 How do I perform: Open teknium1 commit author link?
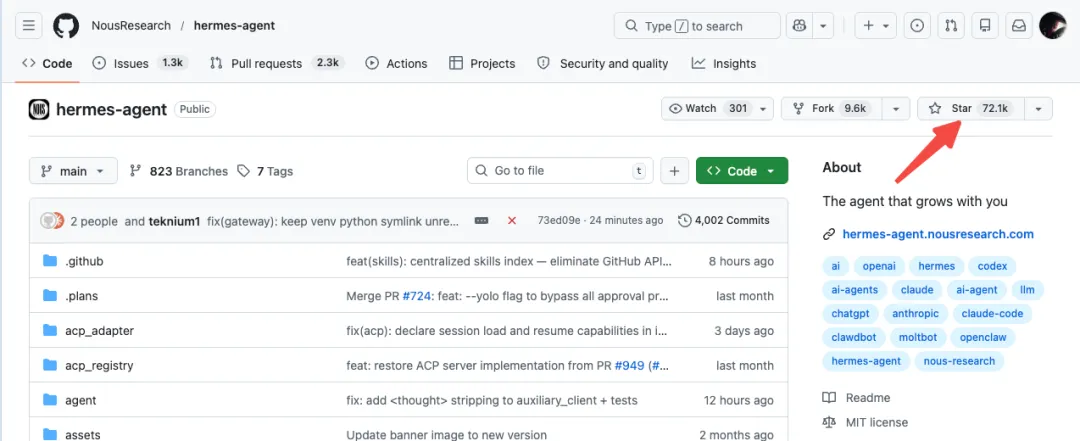click(174, 221)
